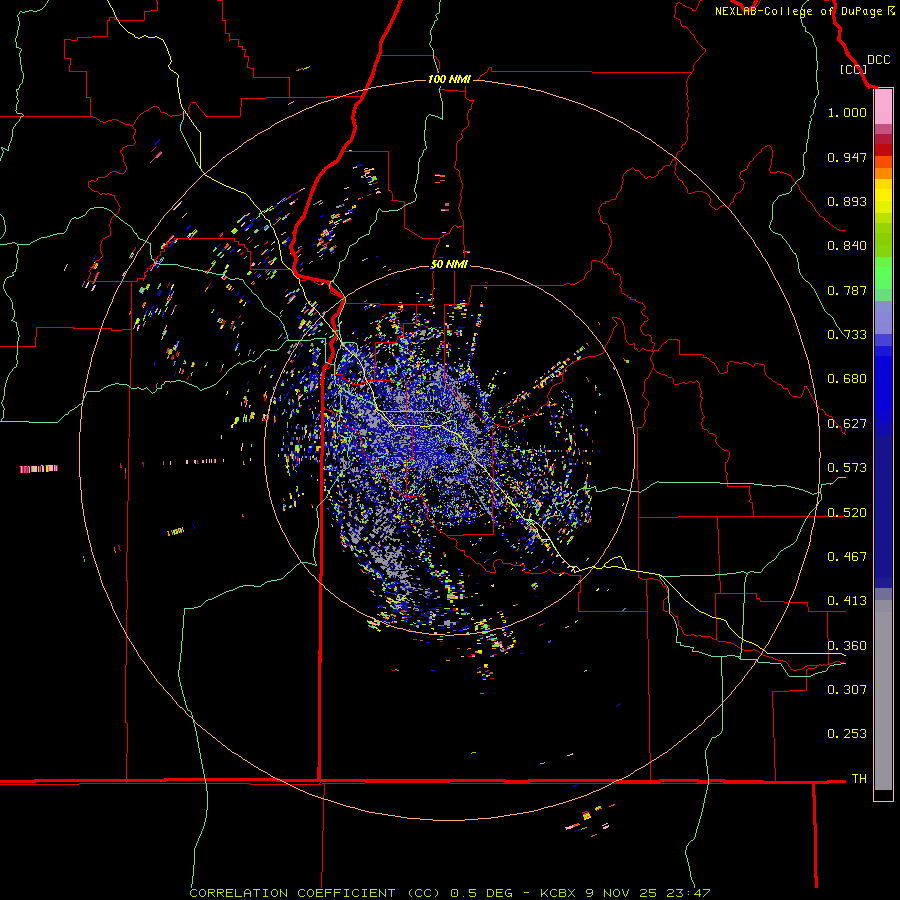Image resolution: width=900 pixels, height=900 pixels.
Task: Click the gray segment of the color bar
Action: tap(883, 695)
